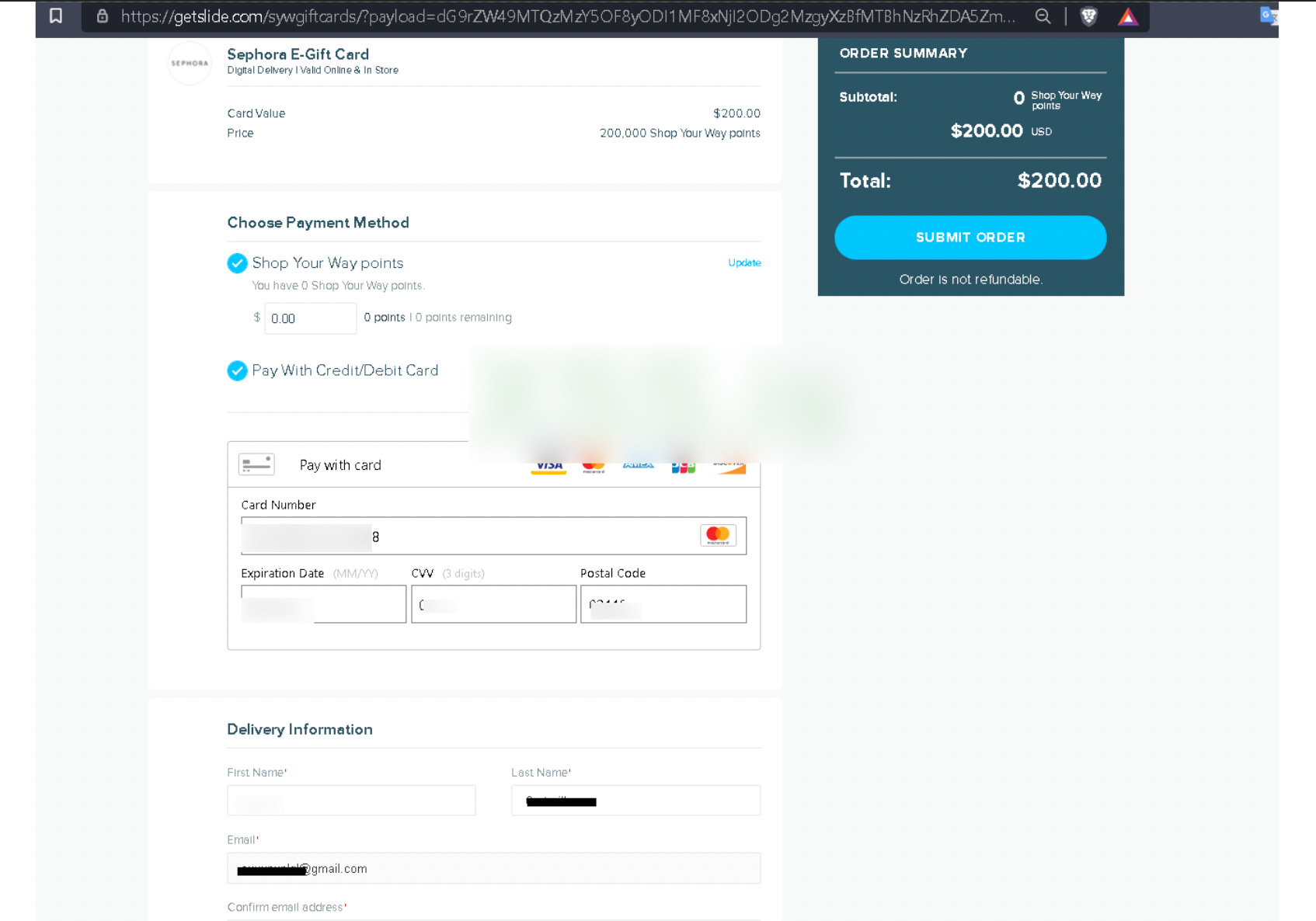This screenshot has width=1316, height=921.
Task: Click the JCB card logo
Action: 684,466
